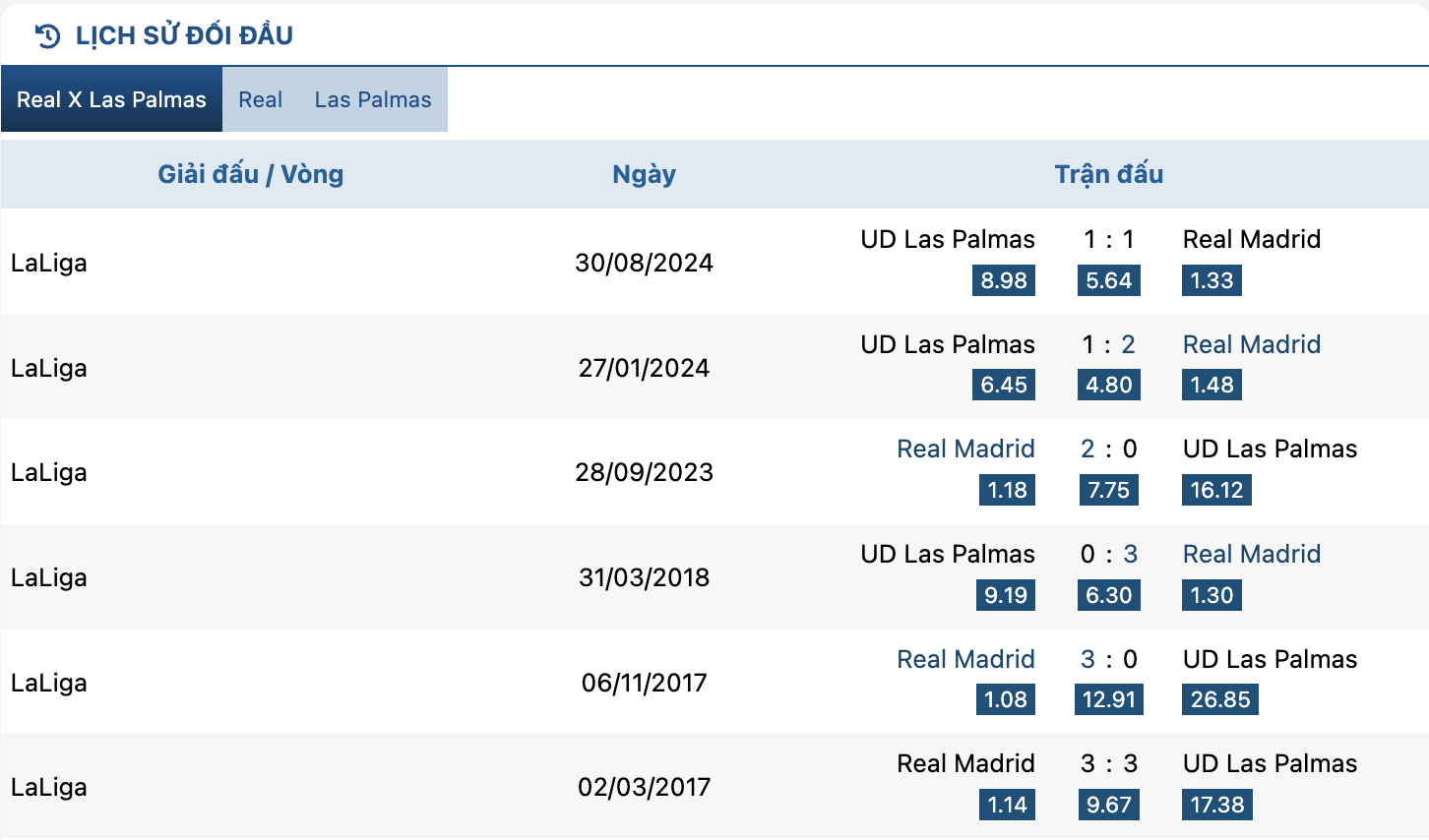Switch to the Real tab
Image resolution: width=1429 pixels, height=840 pixels.
click(x=260, y=99)
